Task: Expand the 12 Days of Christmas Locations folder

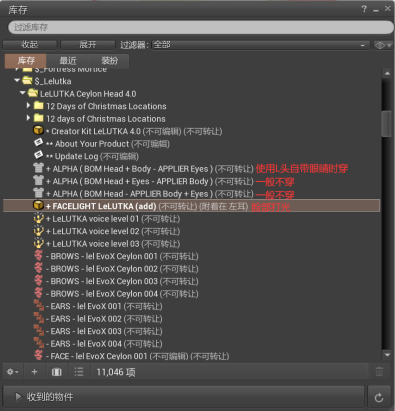Action: pyautogui.click(x=28, y=105)
